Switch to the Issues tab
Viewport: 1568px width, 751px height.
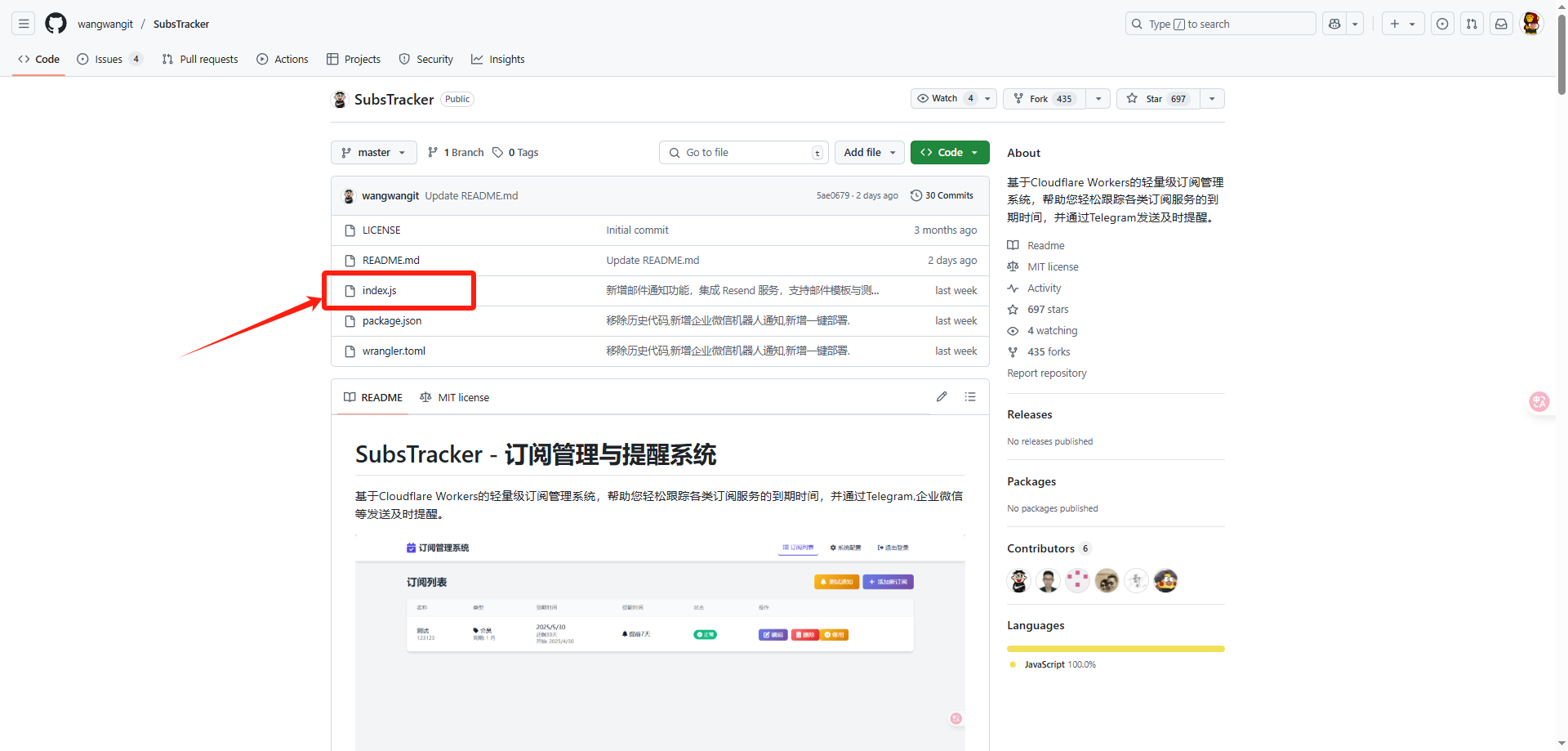pyautogui.click(x=109, y=59)
